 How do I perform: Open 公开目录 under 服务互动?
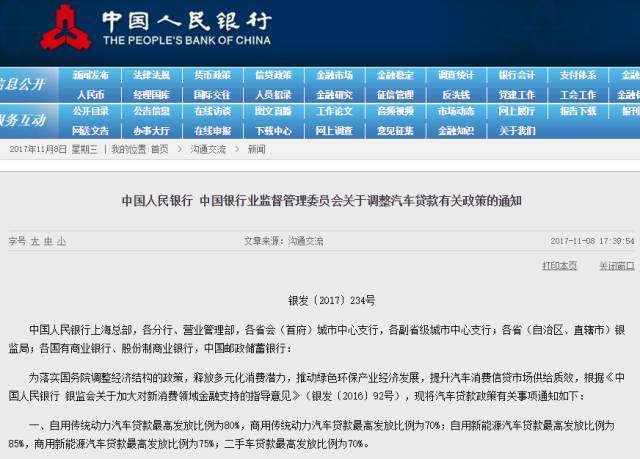[x=91, y=111]
